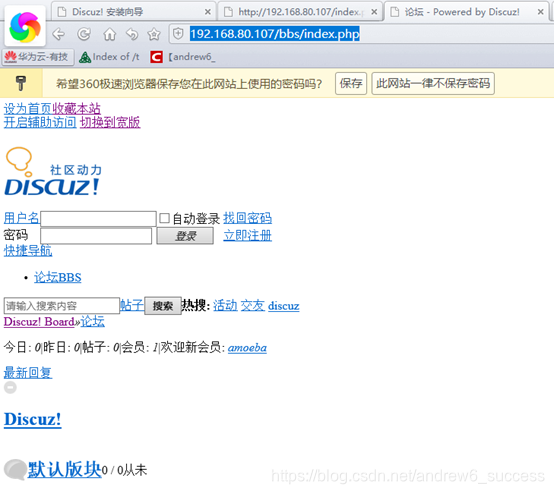Click the chat bubble icon beside 默认版块
Screen dimensions: 554x494
pyautogui.click(x=15, y=469)
